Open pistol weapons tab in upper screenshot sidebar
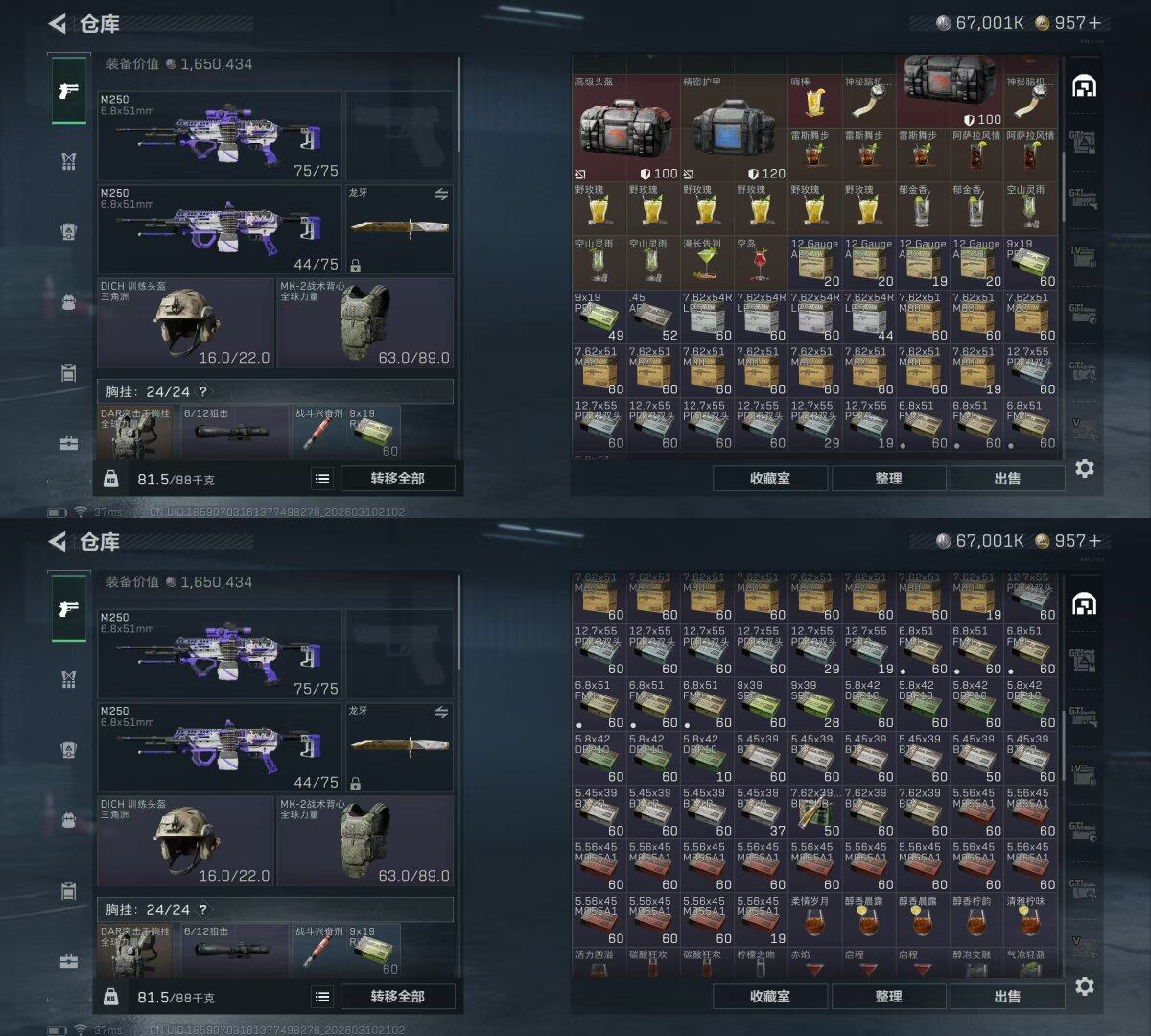1151x1036 pixels. tap(68, 91)
